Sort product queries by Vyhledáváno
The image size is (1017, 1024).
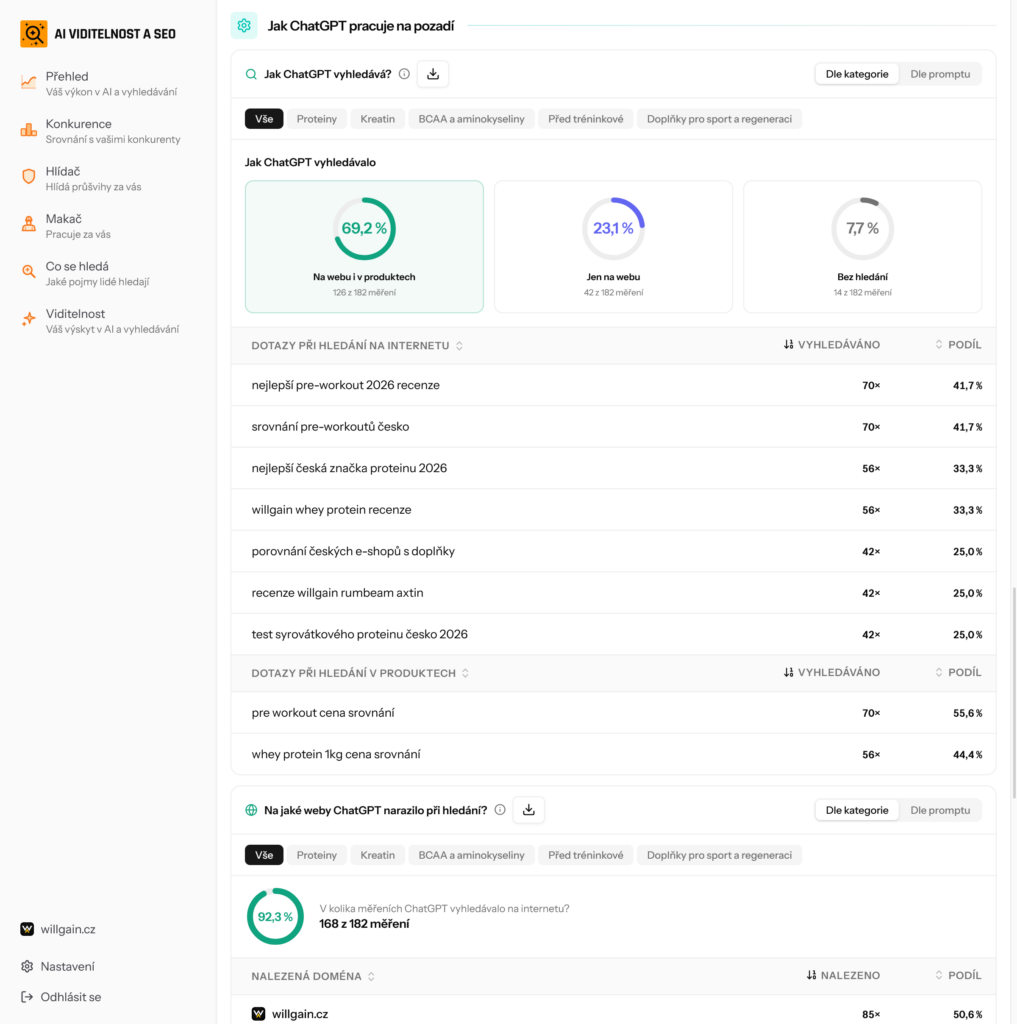[831, 672]
